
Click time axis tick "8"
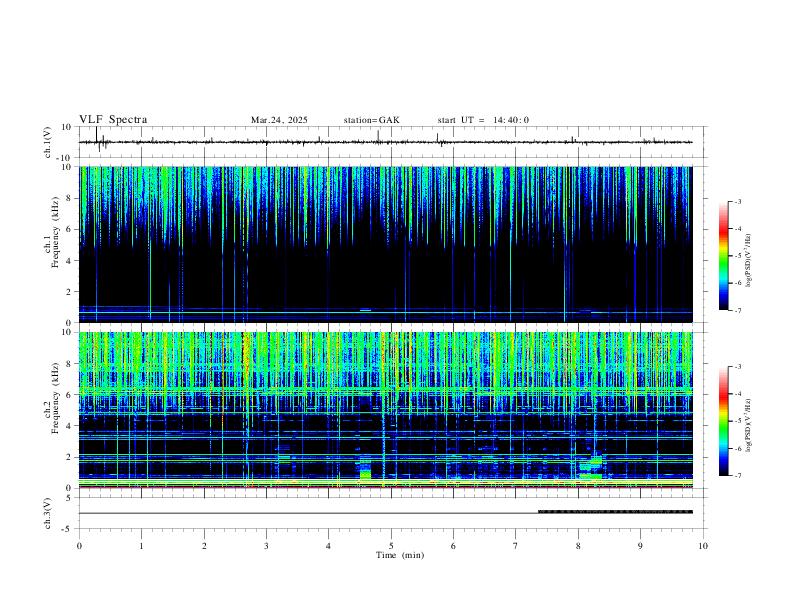578,546
